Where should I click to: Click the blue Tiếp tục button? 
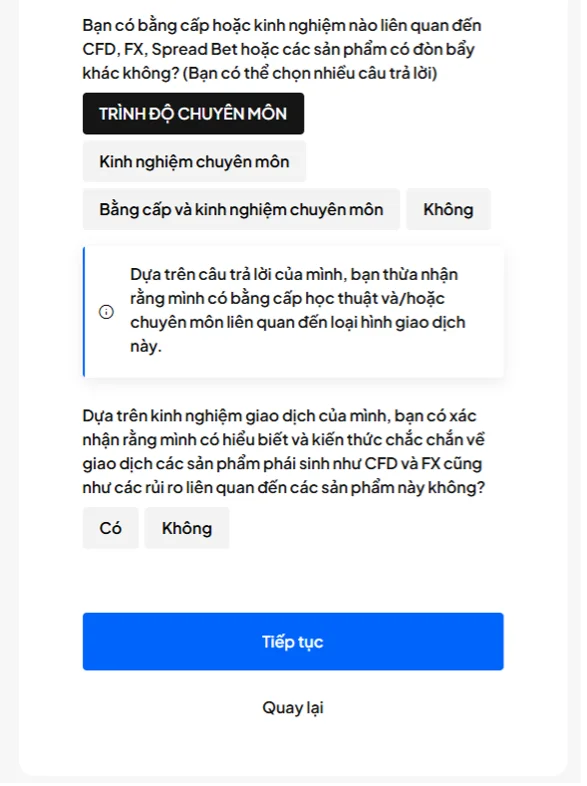click(293, 642)
